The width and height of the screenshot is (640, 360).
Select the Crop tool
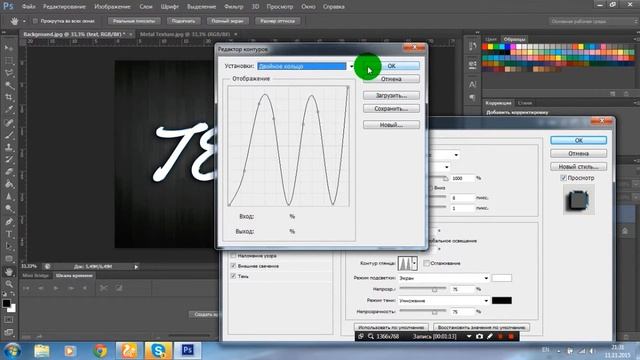click(x=9, y=98)
